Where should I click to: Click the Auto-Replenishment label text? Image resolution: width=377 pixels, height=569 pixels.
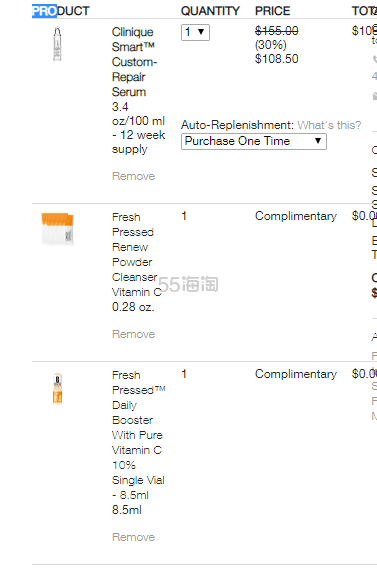(x=237, y=125)
